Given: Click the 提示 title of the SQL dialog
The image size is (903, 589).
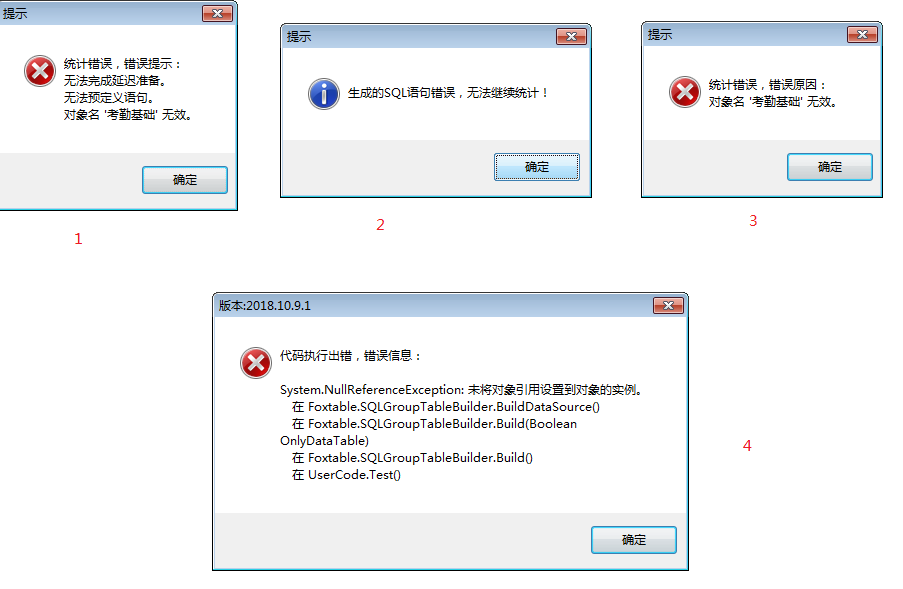Looking at the screenshot, I should point(299,37).
